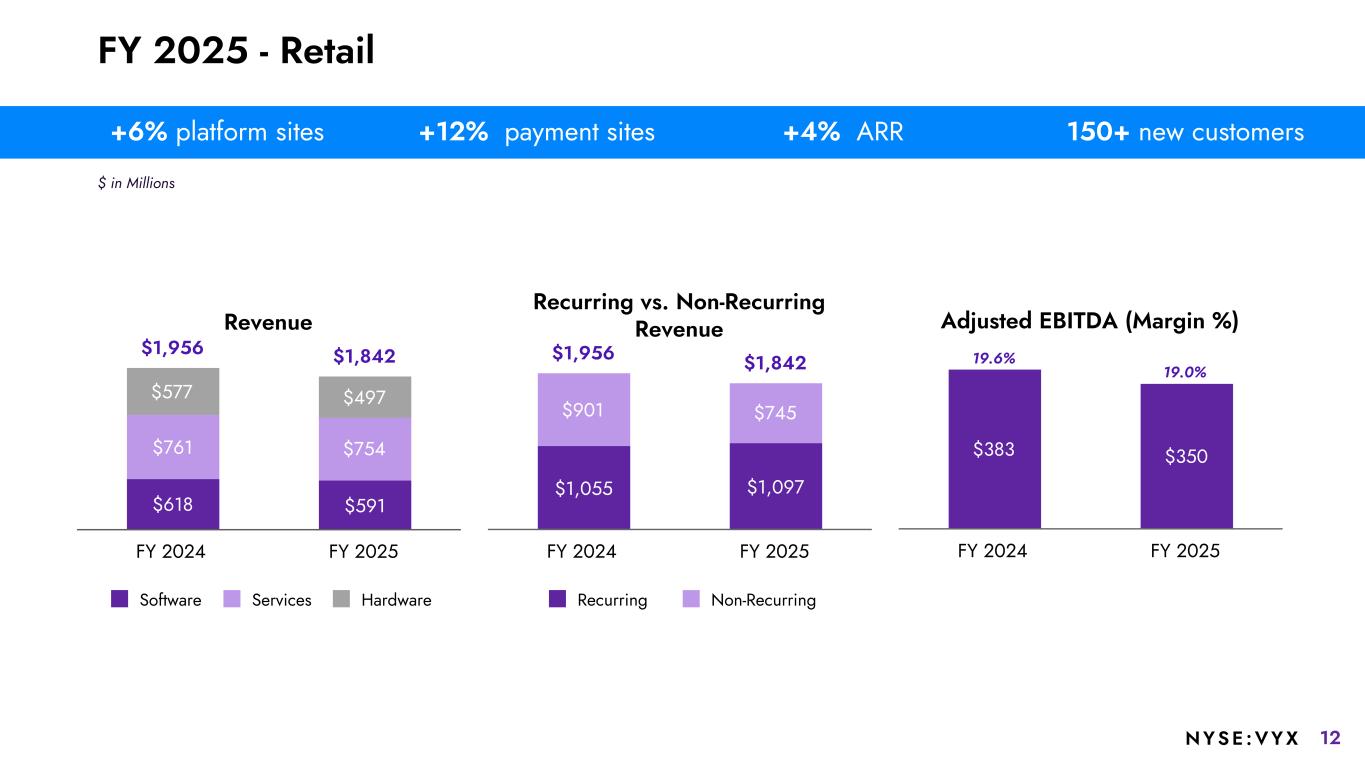Click the NYSE:VYX ticker in footer
The image size is (1365, 768).
coord(1242,738)
